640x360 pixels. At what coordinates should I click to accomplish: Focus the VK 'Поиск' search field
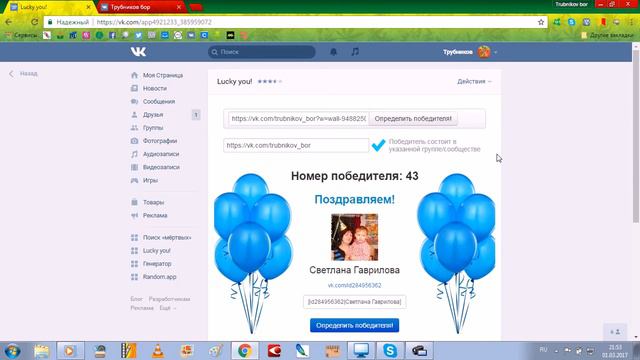pyautogui.click(x=262, y=52)
